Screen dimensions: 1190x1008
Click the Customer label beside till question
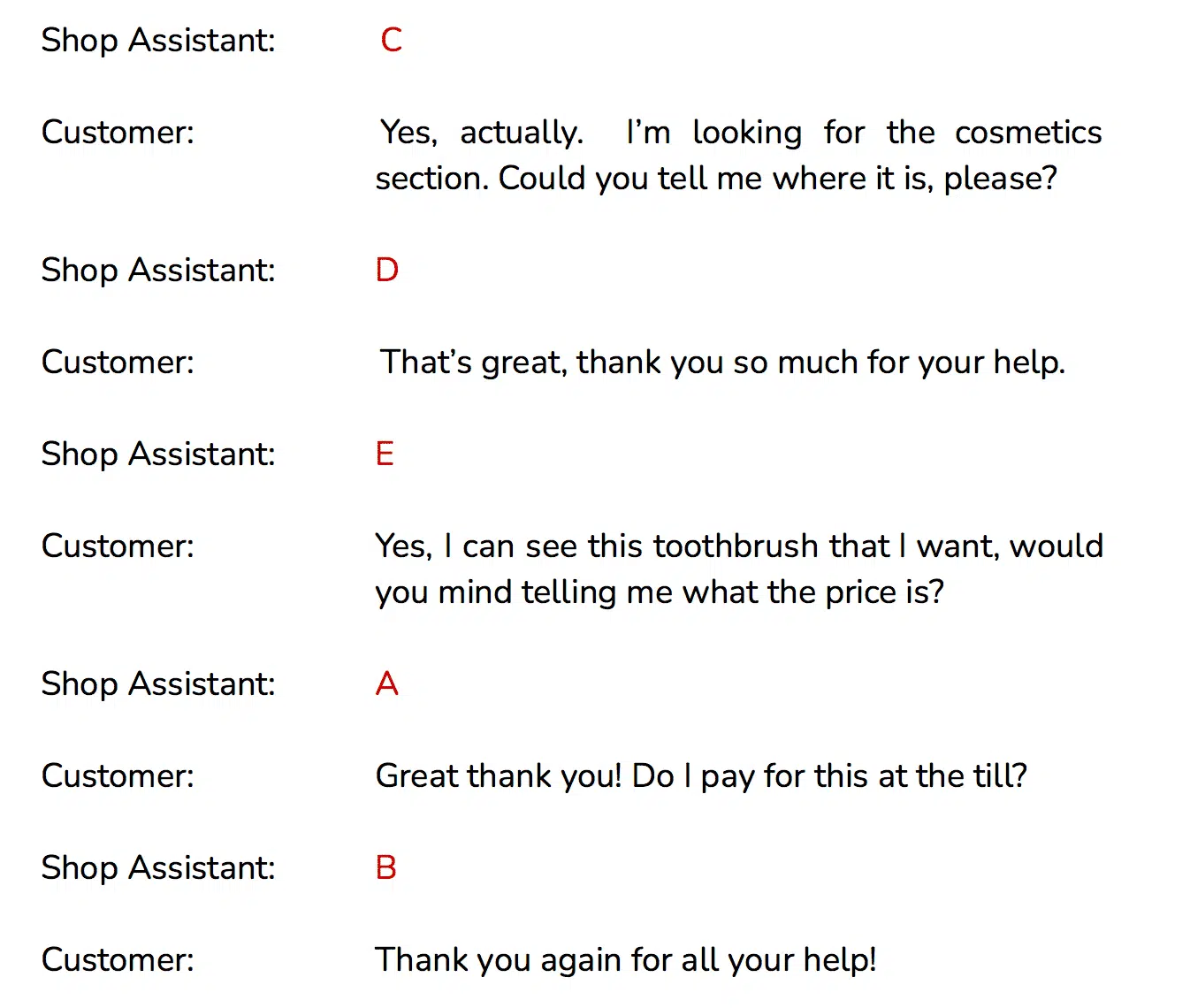(118, 776)
